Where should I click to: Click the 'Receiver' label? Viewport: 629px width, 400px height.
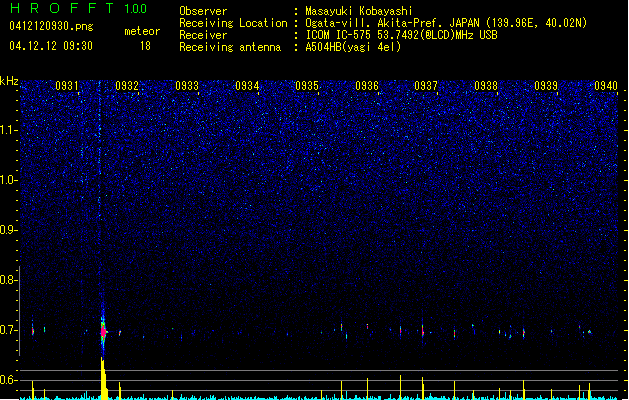pos(203,35)
